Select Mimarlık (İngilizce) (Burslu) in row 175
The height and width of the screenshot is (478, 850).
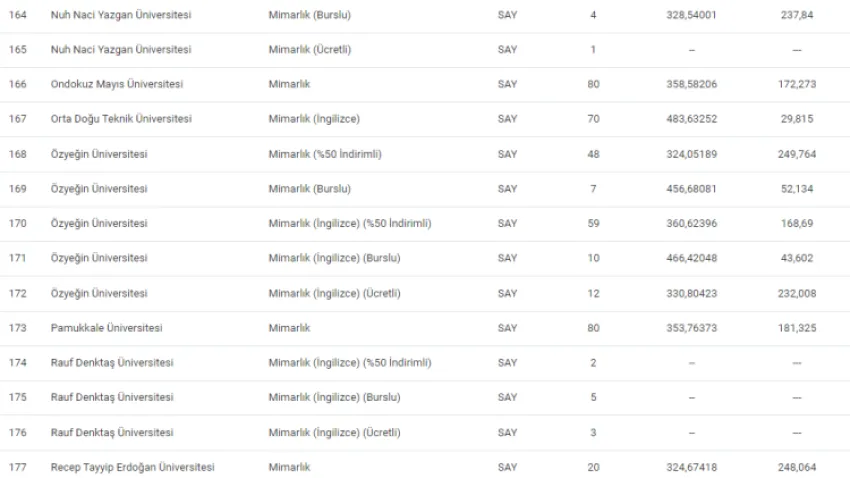tap(334, 397)
